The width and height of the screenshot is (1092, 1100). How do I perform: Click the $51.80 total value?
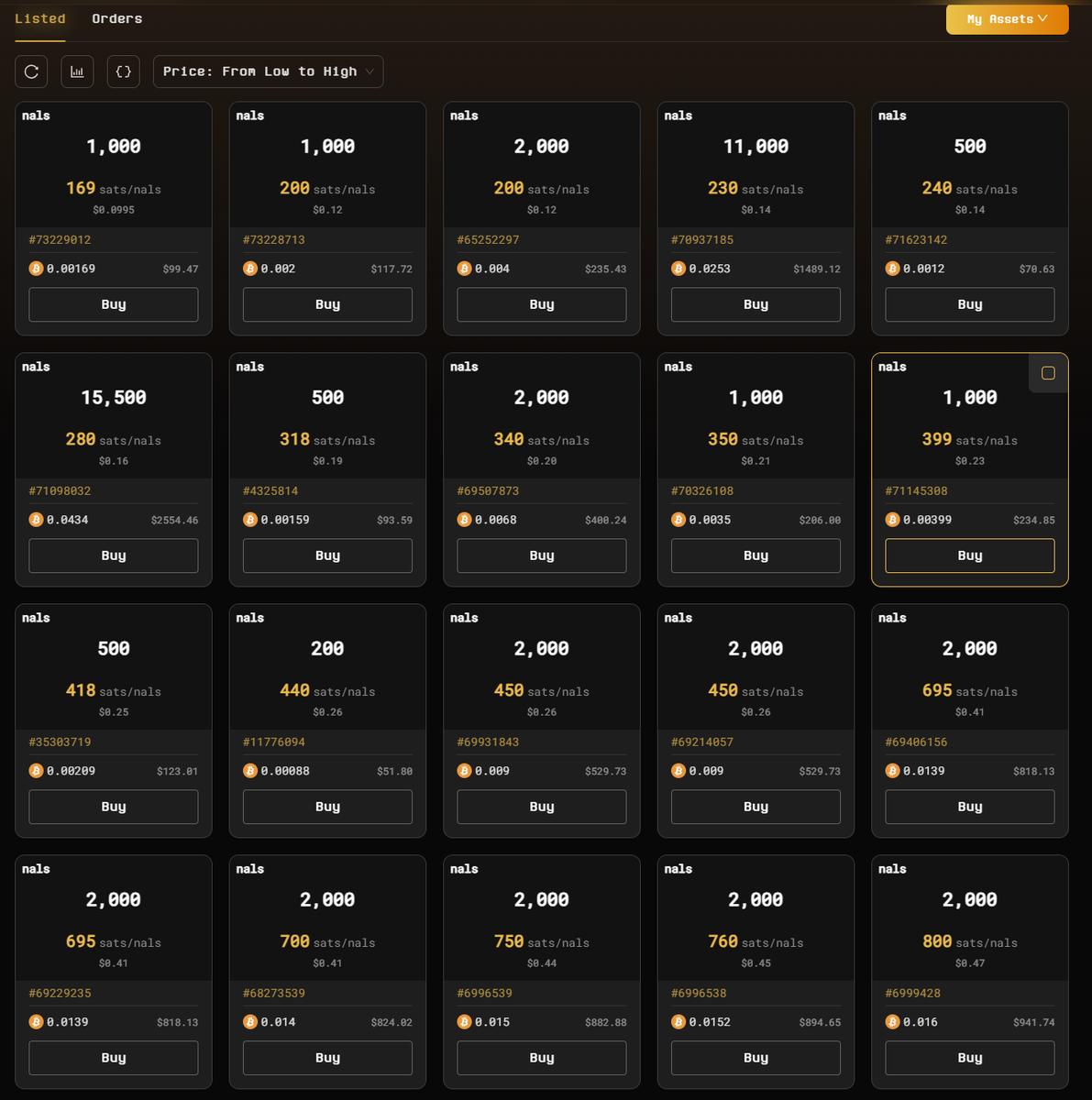pyautogui.click(x=394, y=772)
